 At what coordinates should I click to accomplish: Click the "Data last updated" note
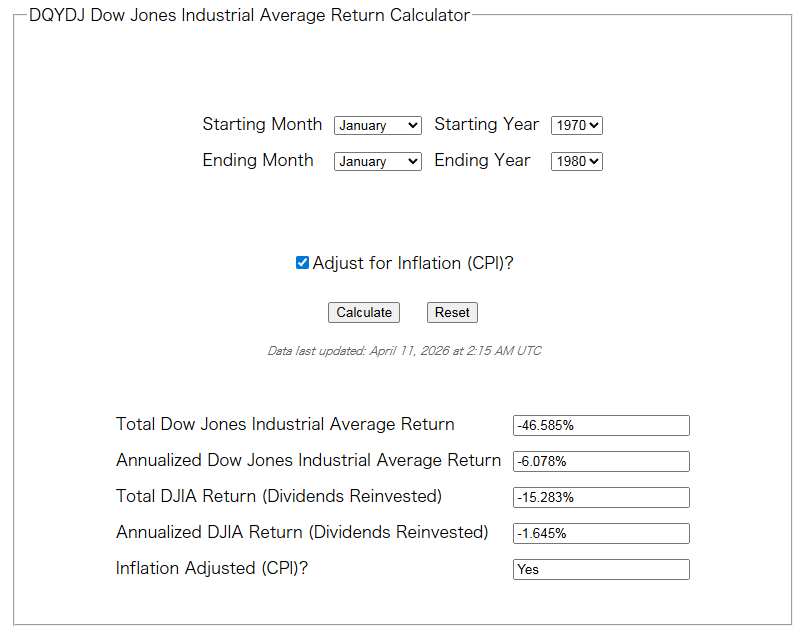404,351
